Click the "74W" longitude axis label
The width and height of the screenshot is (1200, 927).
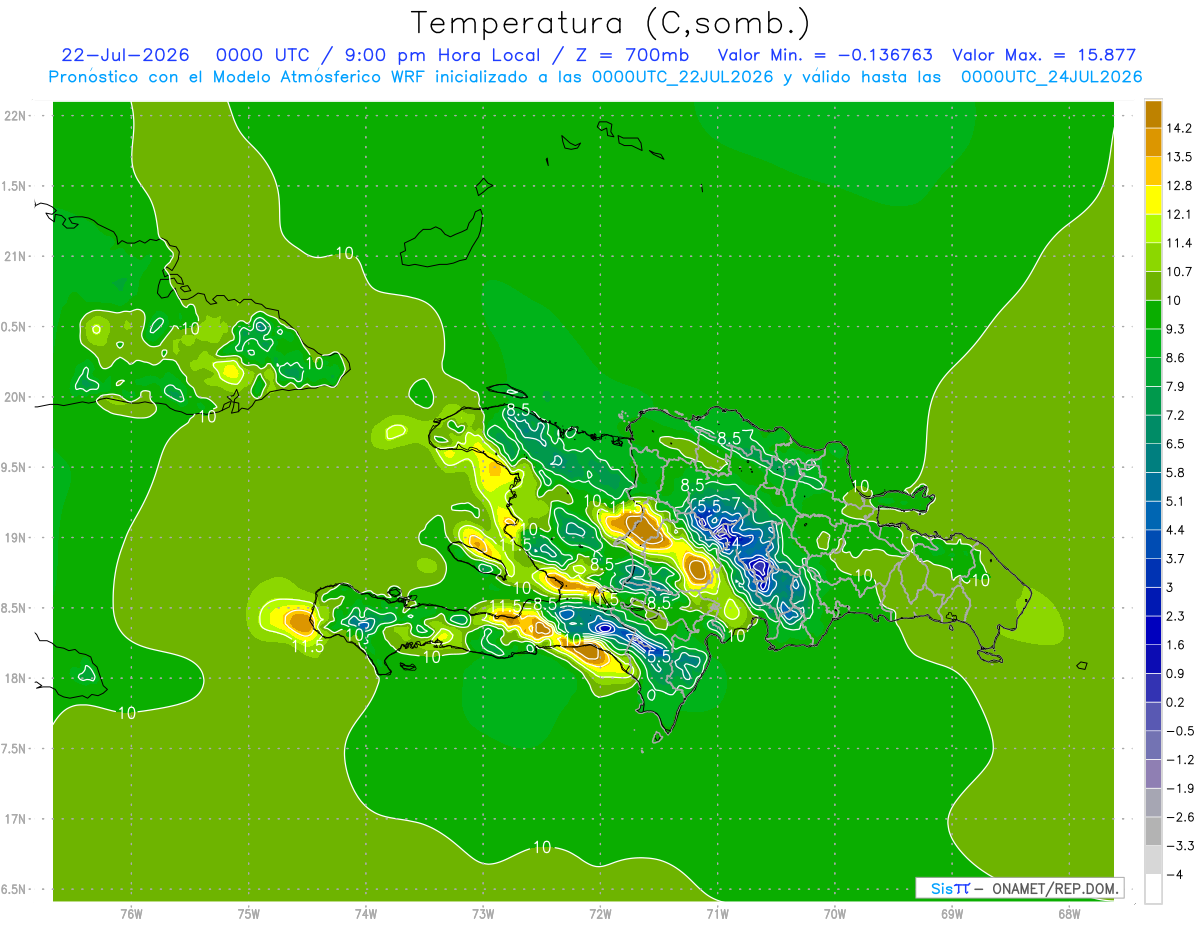coord(366,914)
